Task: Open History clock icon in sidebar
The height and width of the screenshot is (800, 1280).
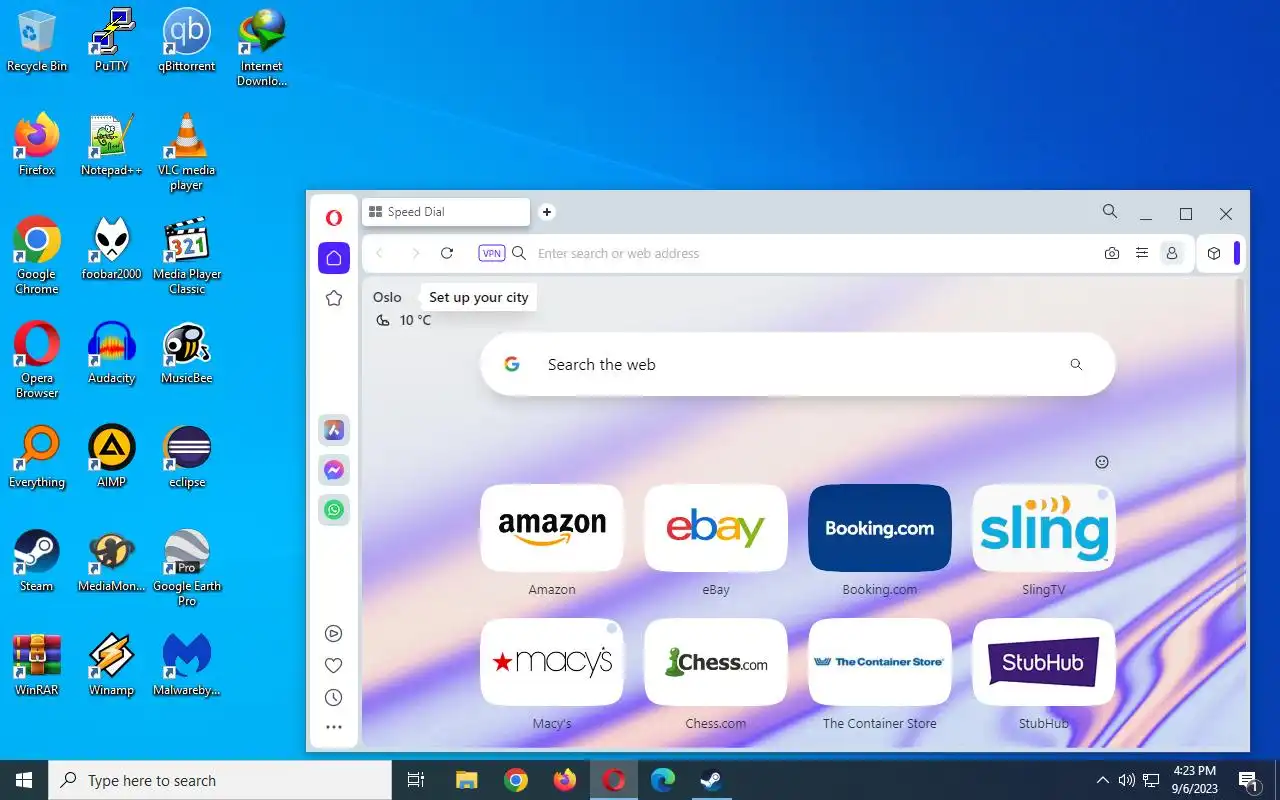Action: (334, 697)
